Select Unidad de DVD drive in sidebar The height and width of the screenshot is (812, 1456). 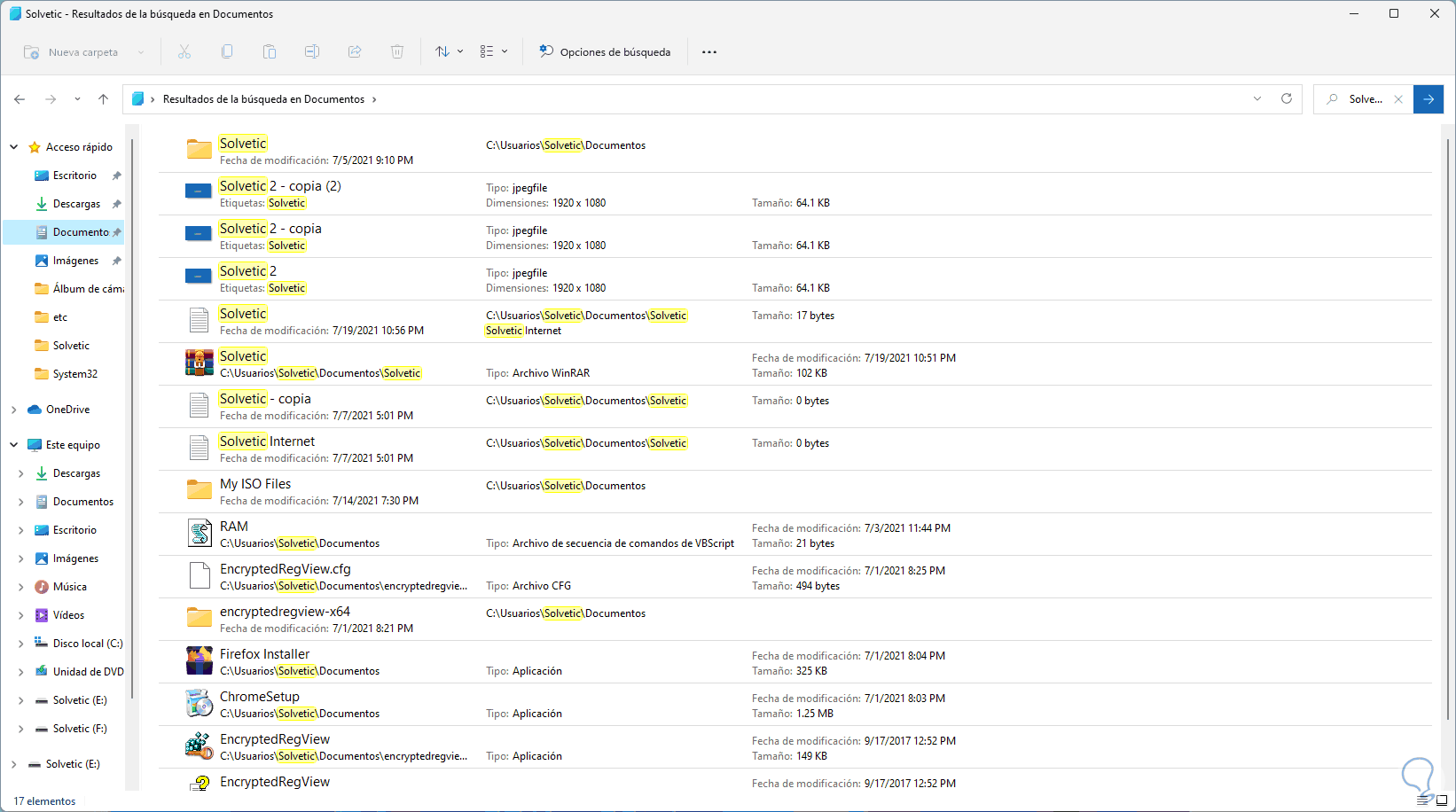[x=88, y=672]
